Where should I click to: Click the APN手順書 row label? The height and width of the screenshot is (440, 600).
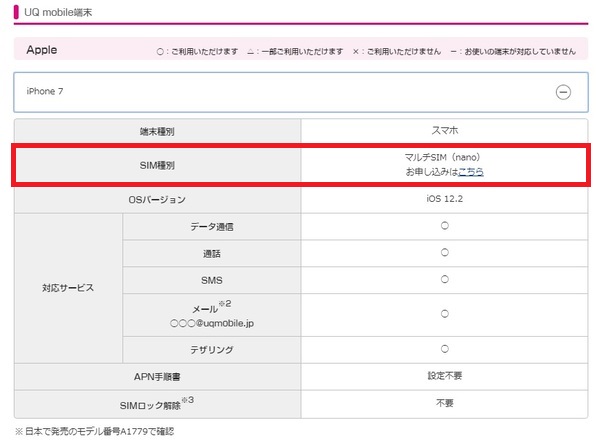(x=157, y=377)
